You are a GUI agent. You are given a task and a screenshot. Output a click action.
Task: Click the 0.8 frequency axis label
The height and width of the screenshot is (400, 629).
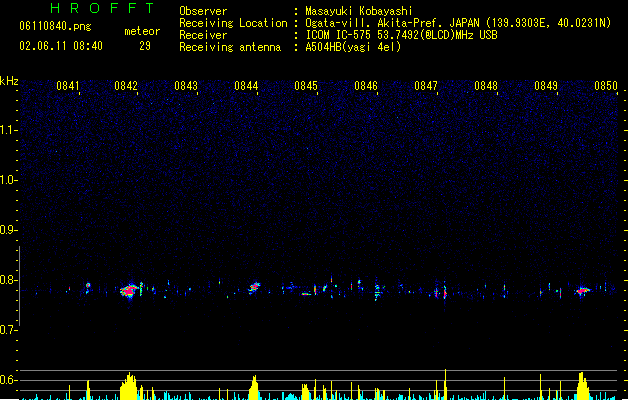(8, 280)
